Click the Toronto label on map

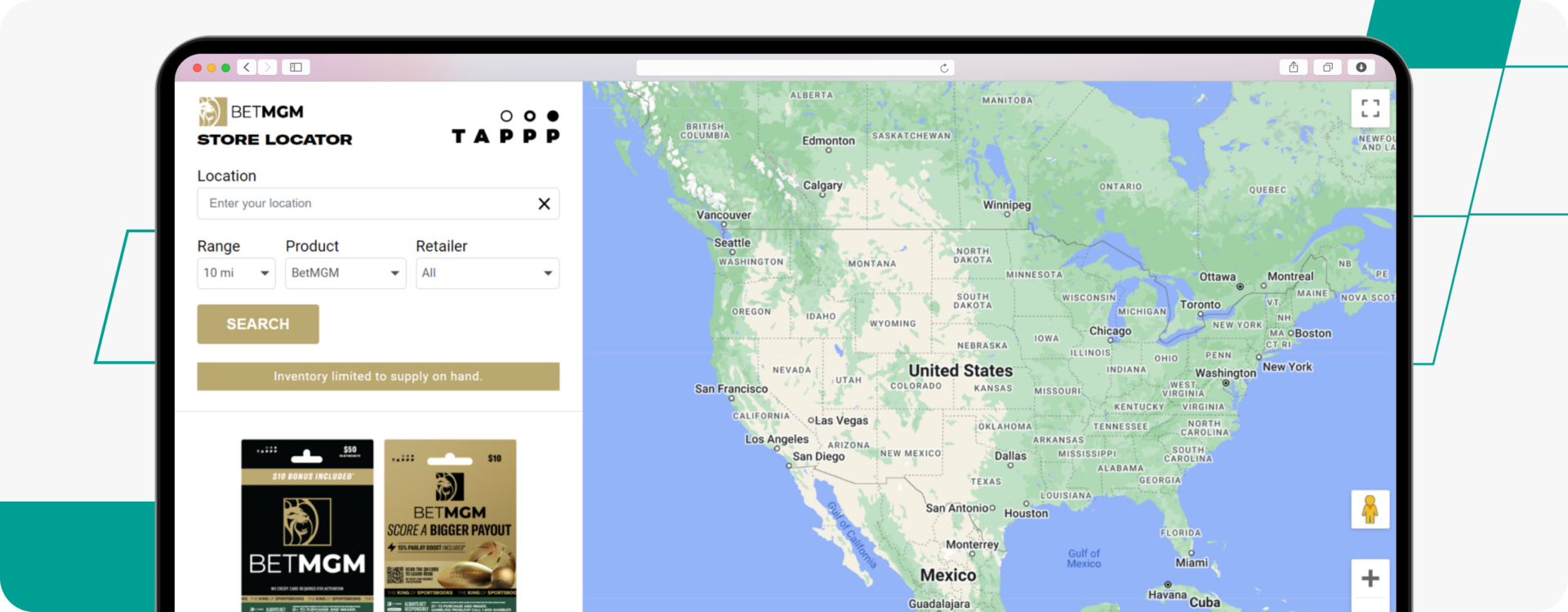tap(1200, 305)
